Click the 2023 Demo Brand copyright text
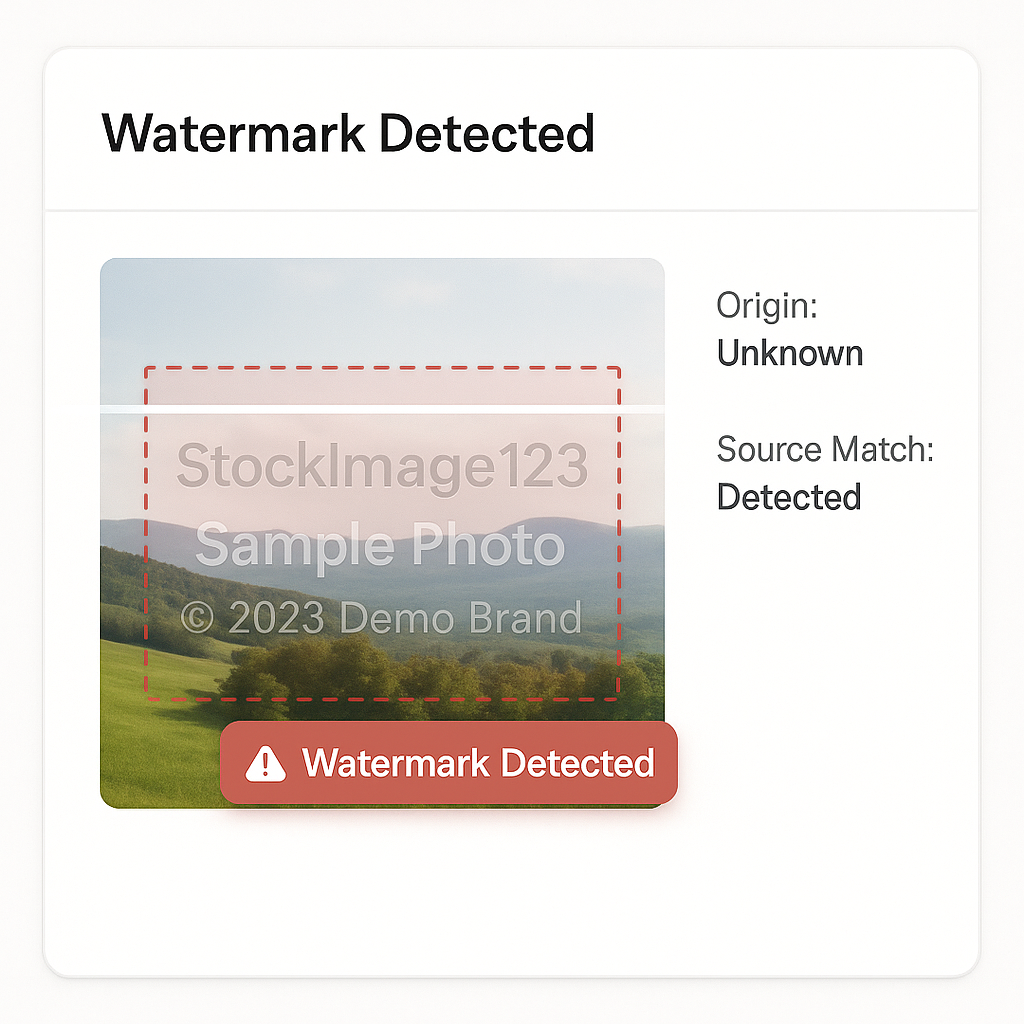1024x1024 pixels. [405, 618]
